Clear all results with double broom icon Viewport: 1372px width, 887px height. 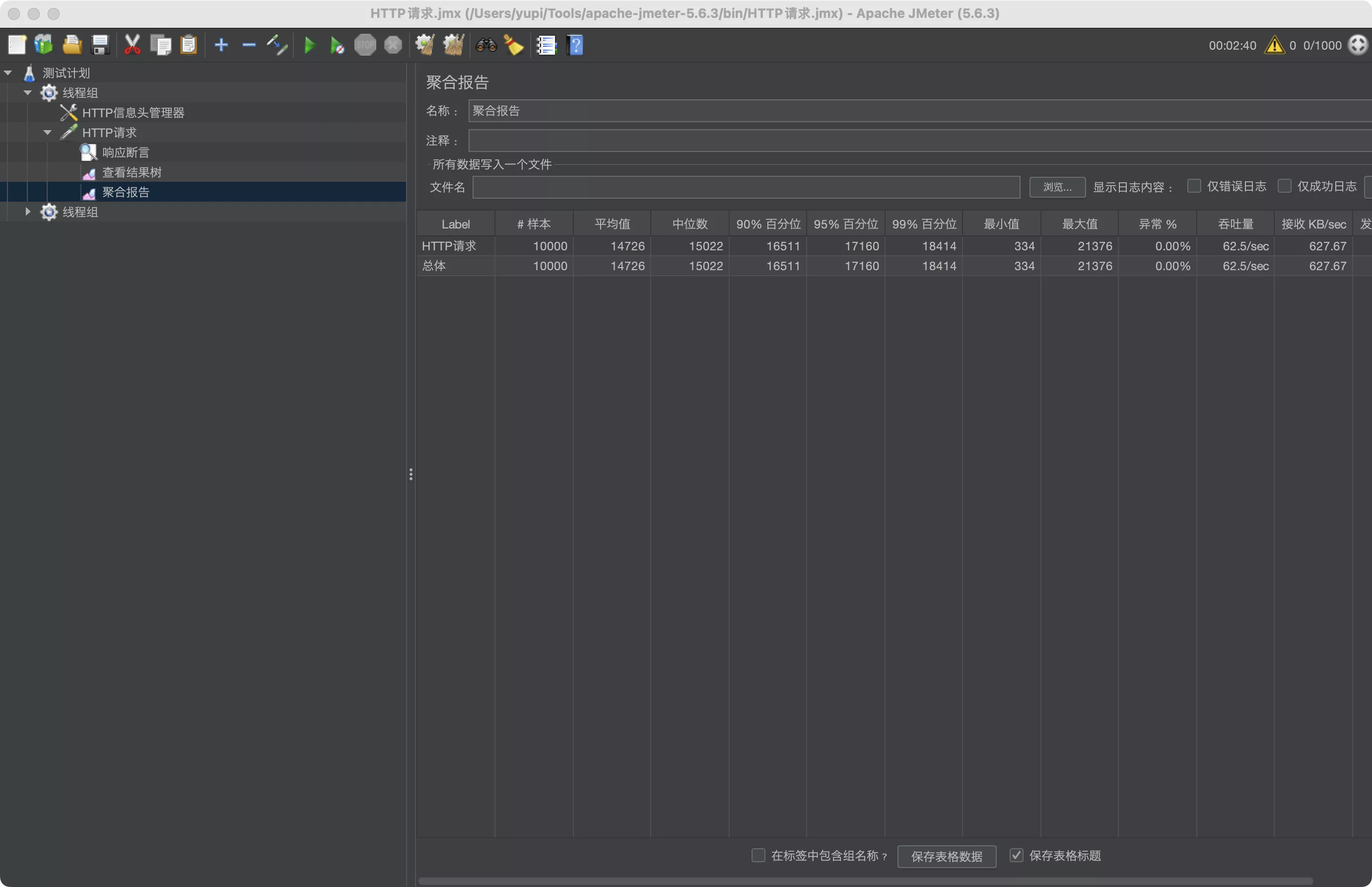(454, 44)
